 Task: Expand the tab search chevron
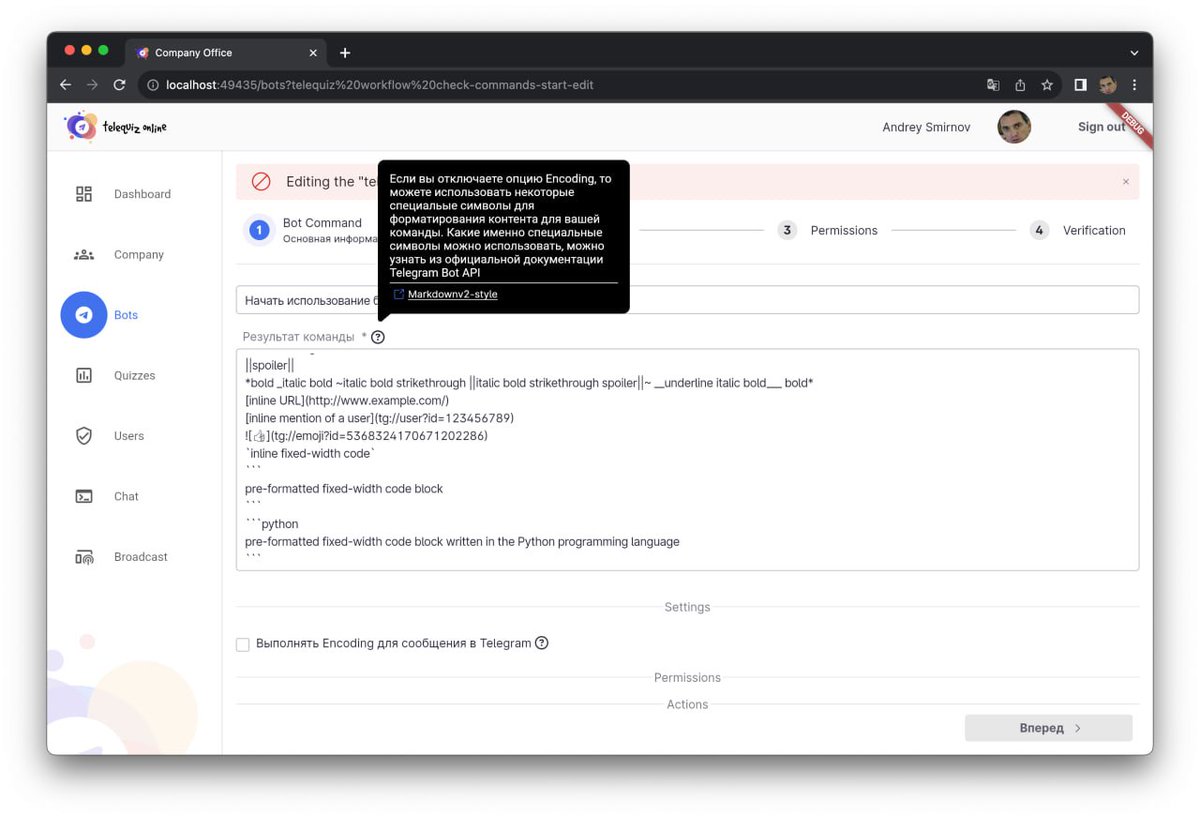[x=1134, y=53]
